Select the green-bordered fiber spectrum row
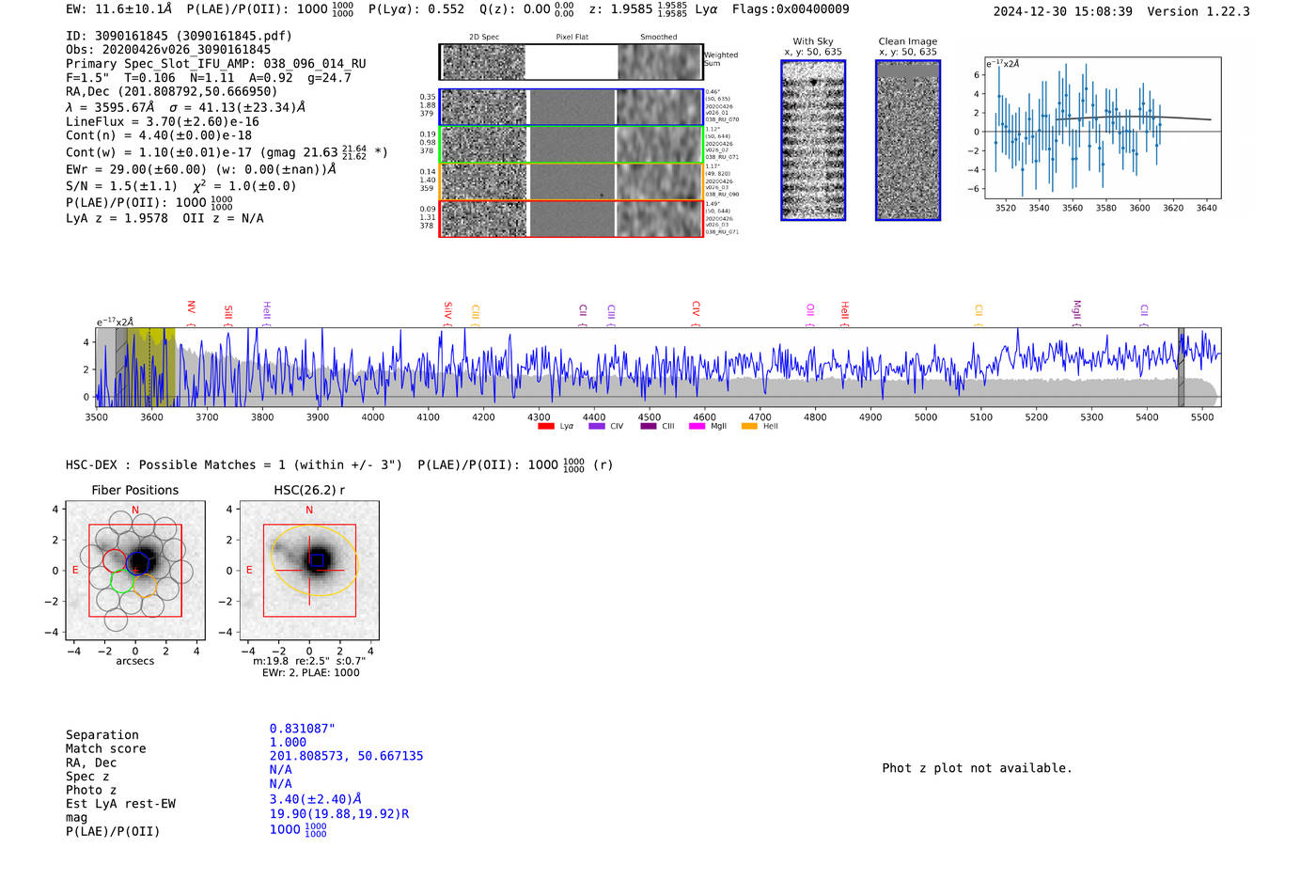This screenshot has width=1316, height=896. click(x=571, y=145)
